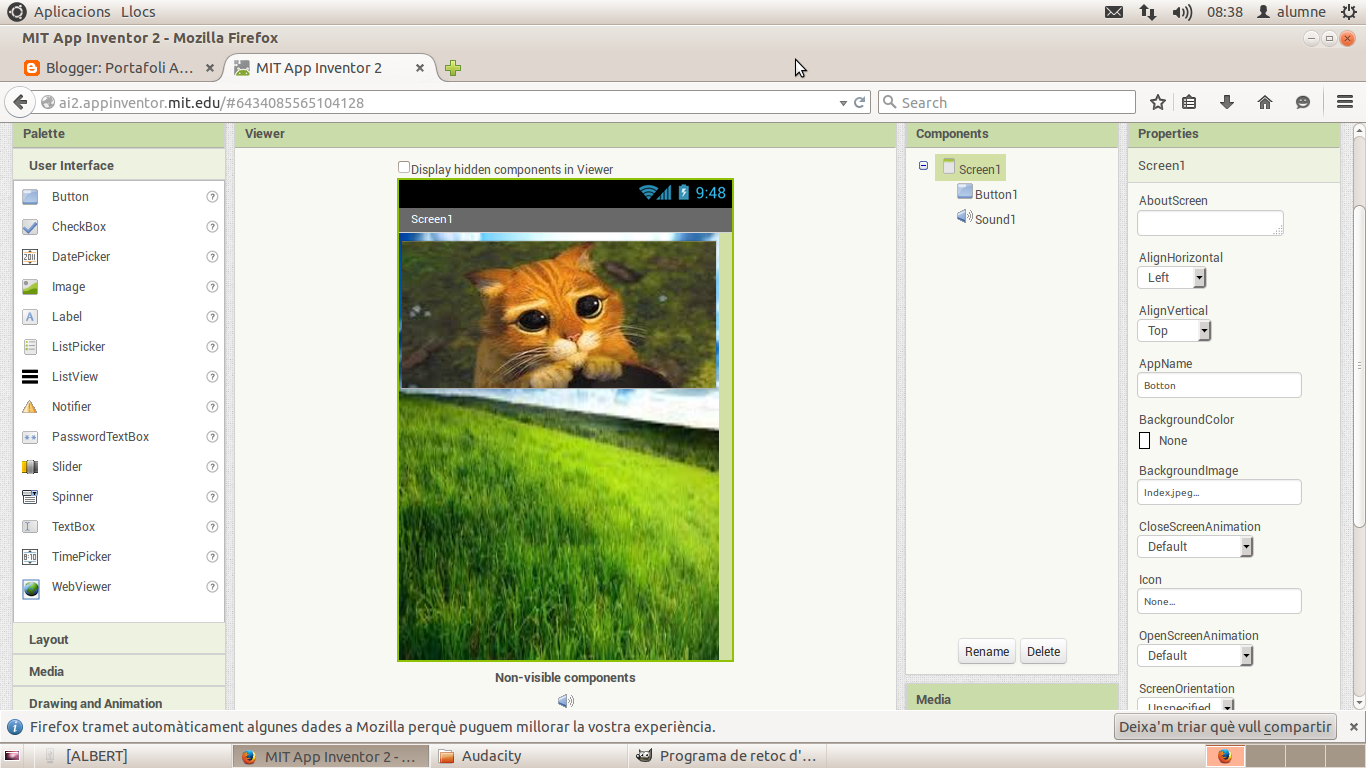Enable Display hidden components in Viewer
The height and width of the screenshot is (768, 1366).
point(404,168)
